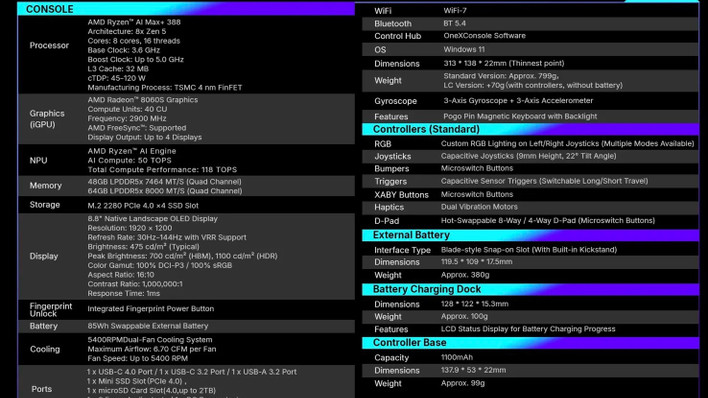The image size is (708, 398).
Task: Click 'Resolution: 1920 x 1200' line
Action: (130, 228)
